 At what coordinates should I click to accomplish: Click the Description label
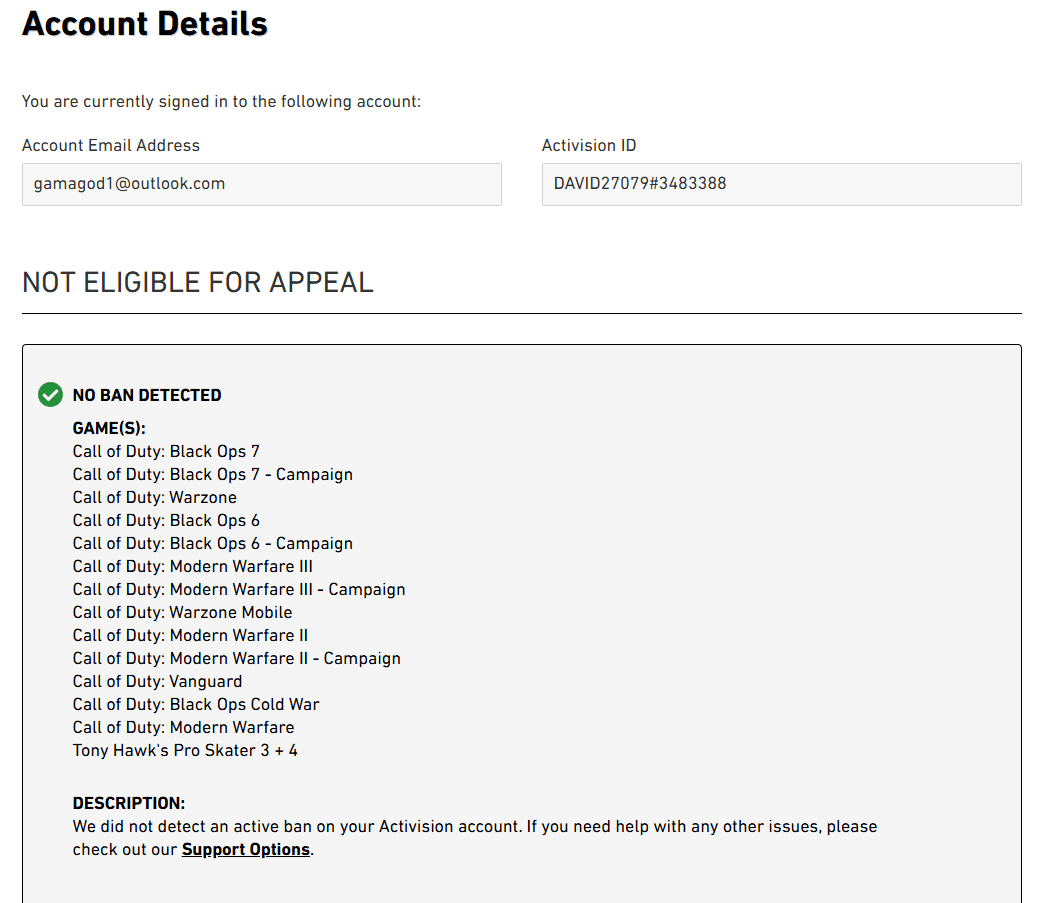129,803
